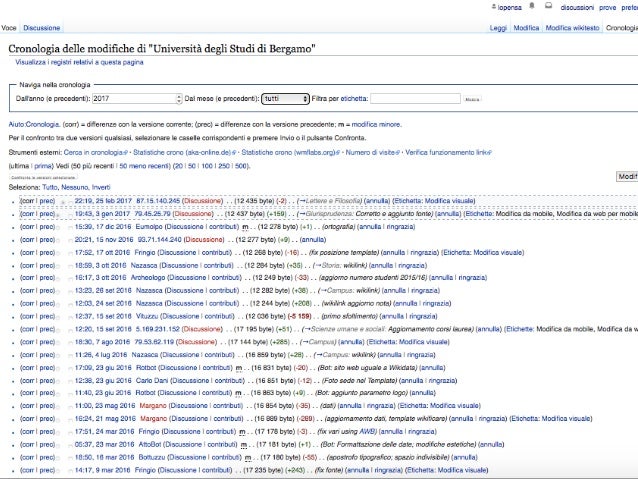
Task: Show 100 revisions per page
Action: pyautogui.click(x=207, y=166)
